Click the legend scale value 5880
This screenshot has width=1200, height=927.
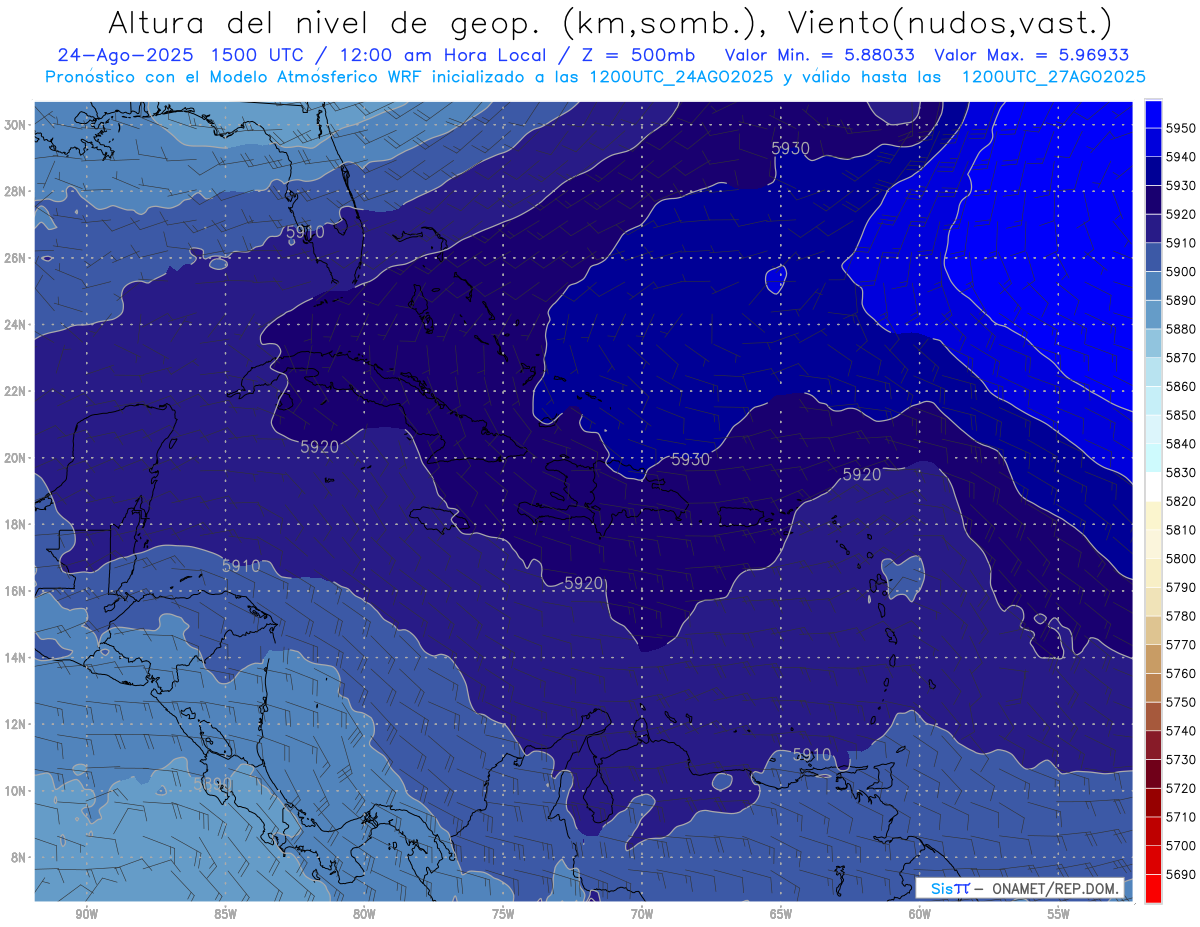point(1181,329)
